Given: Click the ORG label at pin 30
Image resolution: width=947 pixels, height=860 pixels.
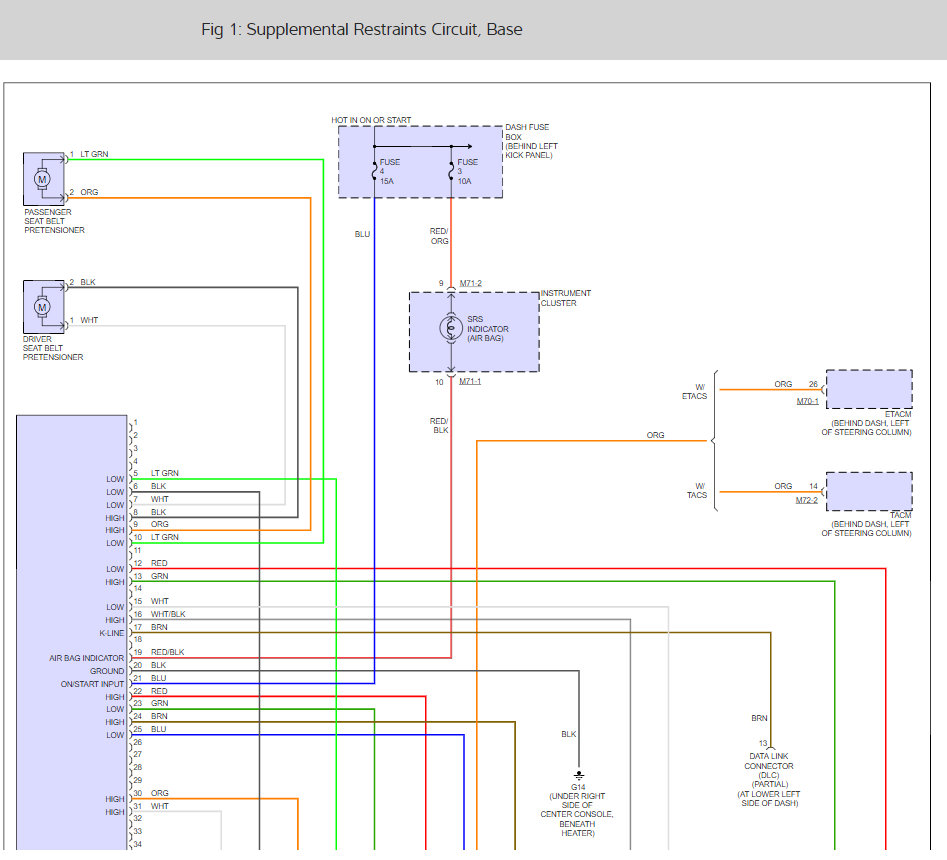Looking at the screenshot, I should (x=159, y=793).
